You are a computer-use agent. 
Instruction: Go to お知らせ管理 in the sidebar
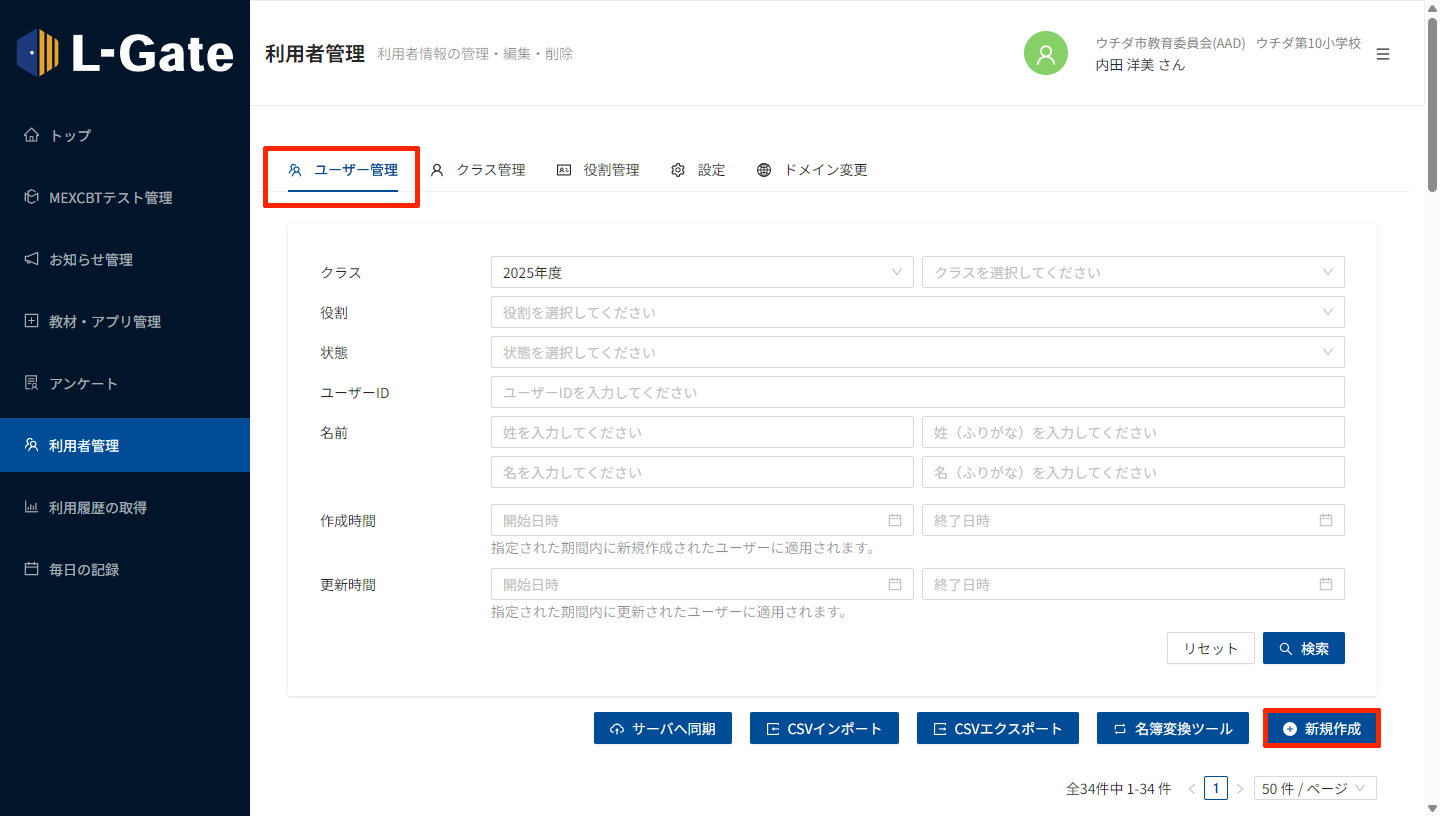(90, 260)
